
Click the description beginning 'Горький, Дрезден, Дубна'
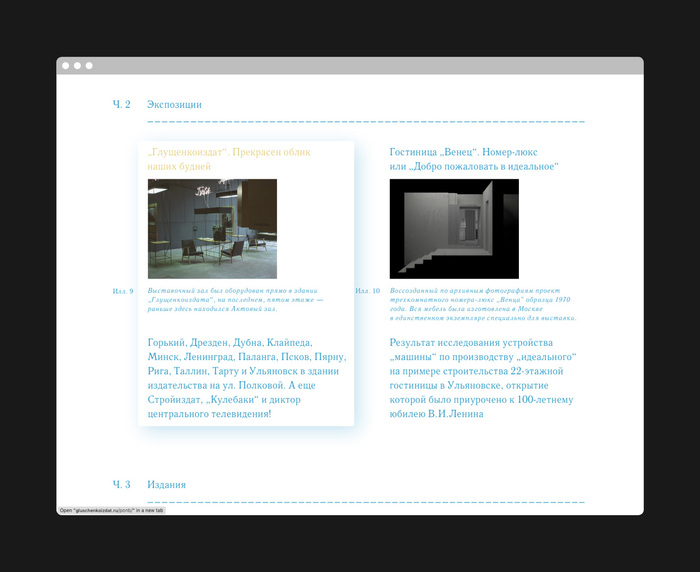point(247,378)
